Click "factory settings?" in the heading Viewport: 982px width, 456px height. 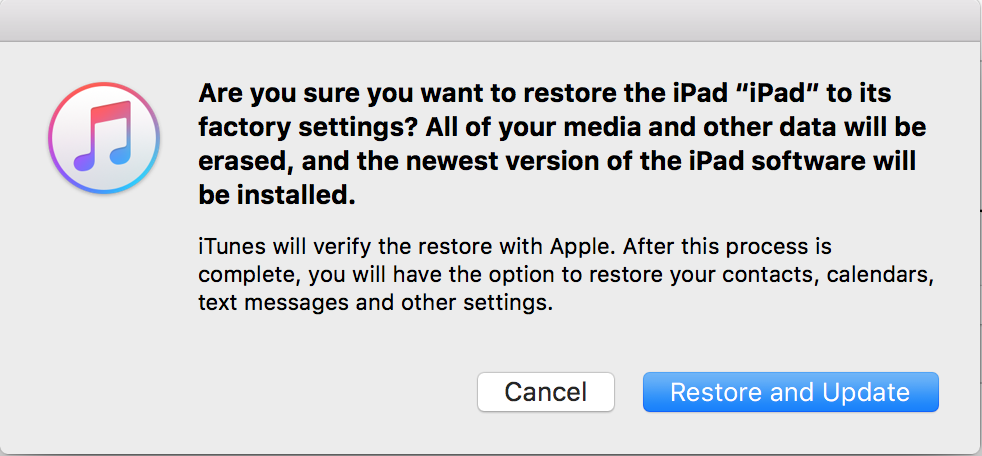click(283, 128)
